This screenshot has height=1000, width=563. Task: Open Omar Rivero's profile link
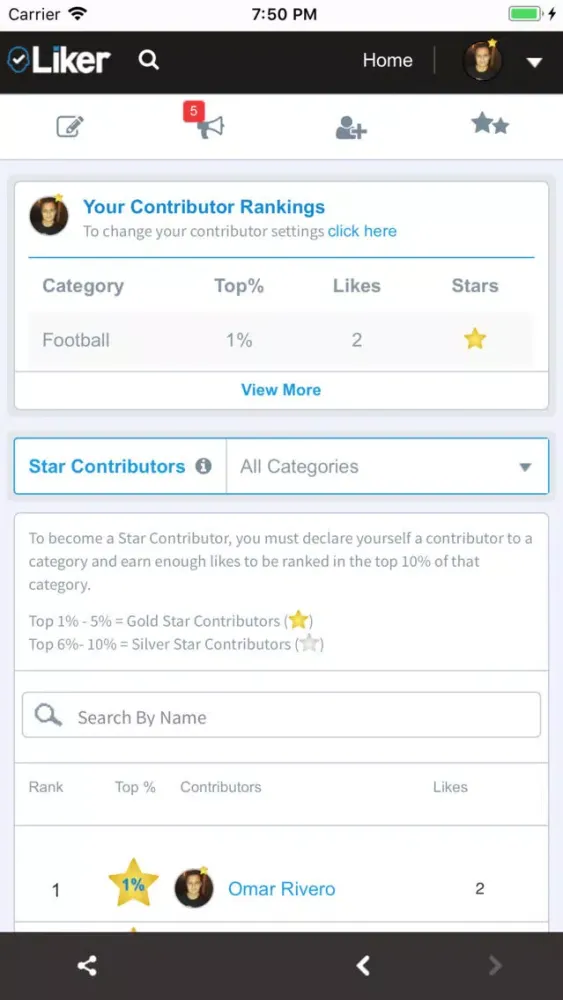pos(282,888)
